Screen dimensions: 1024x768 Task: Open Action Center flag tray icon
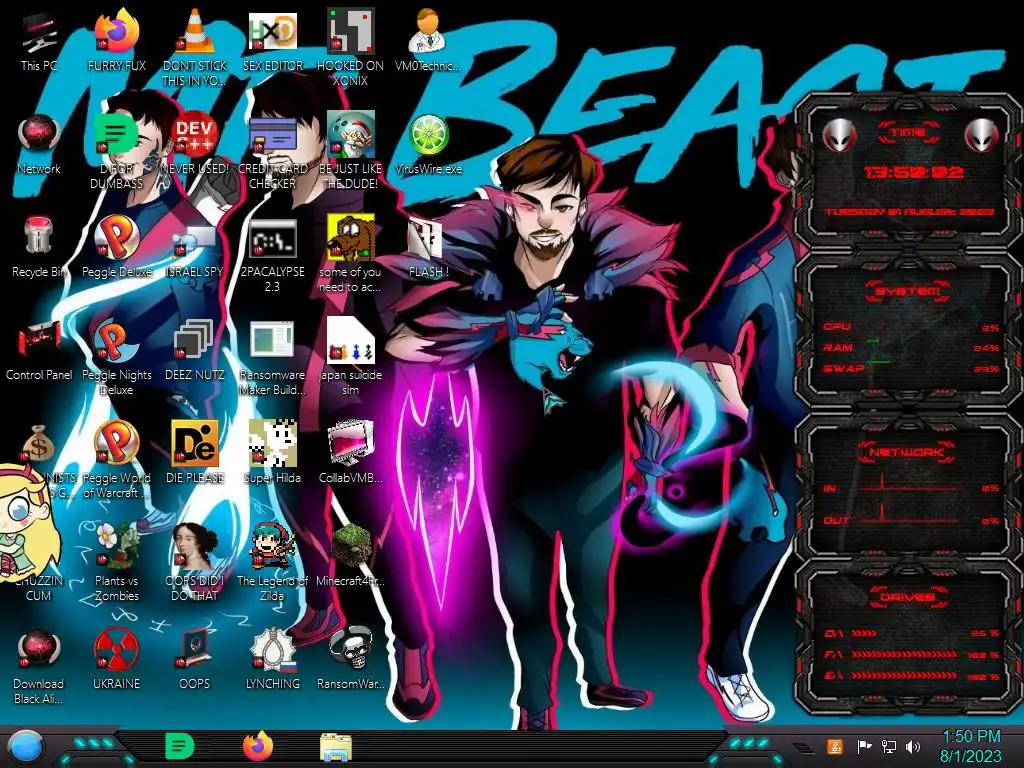coord(864,746)
